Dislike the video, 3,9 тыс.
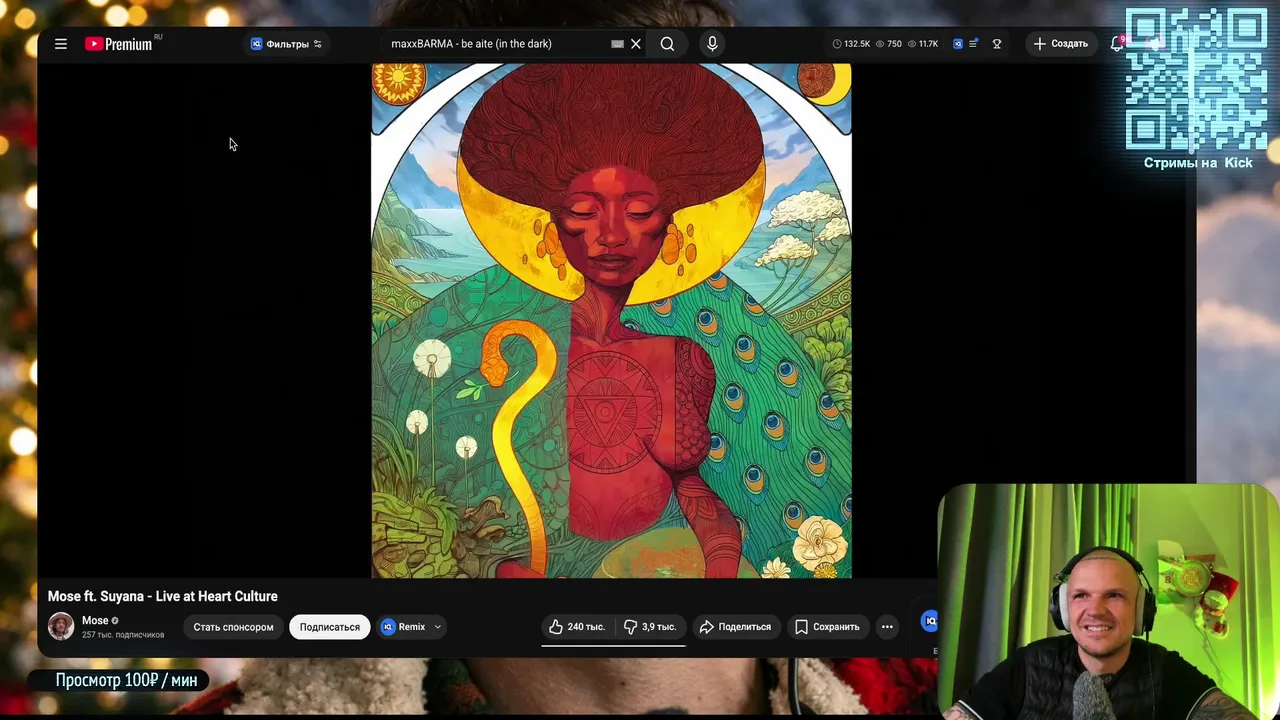 pos(650,627)
